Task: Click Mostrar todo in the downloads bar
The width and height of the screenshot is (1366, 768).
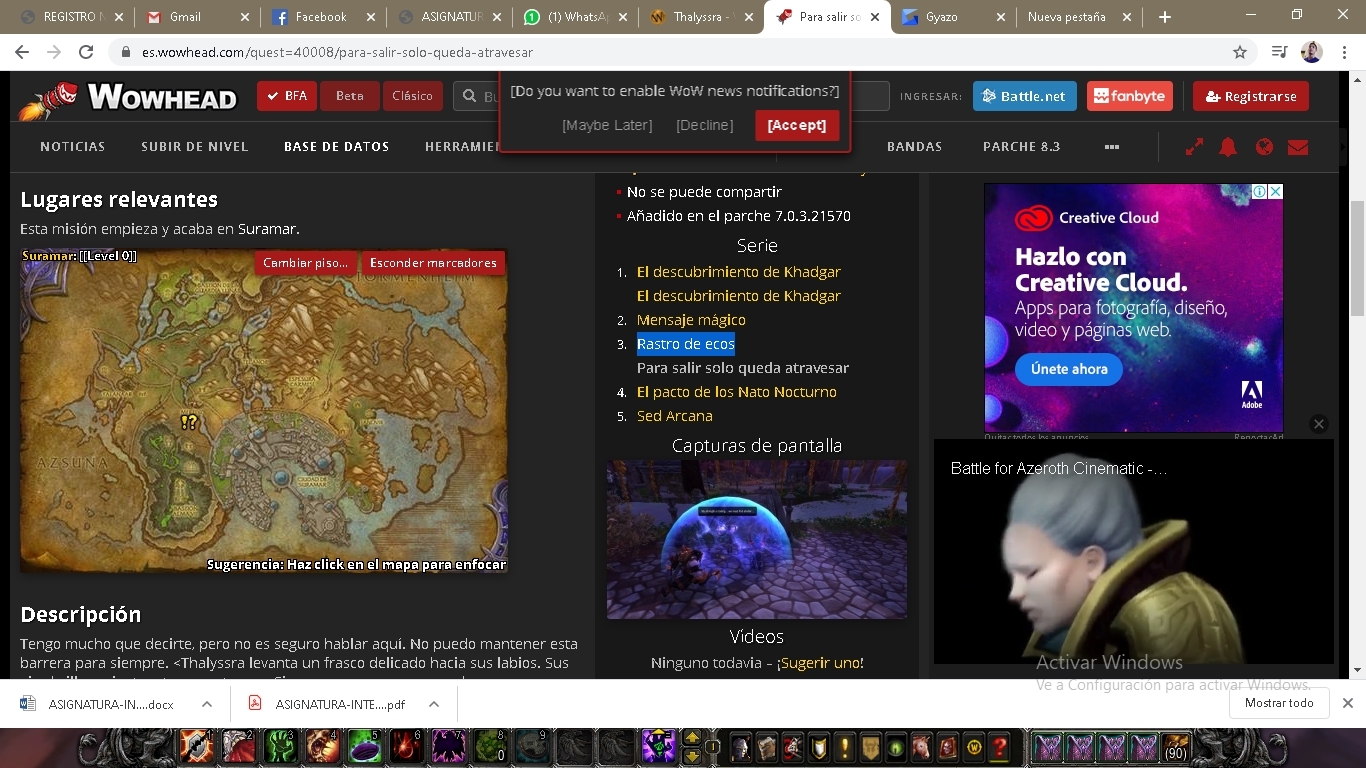Action: (x=1279, y=703)
